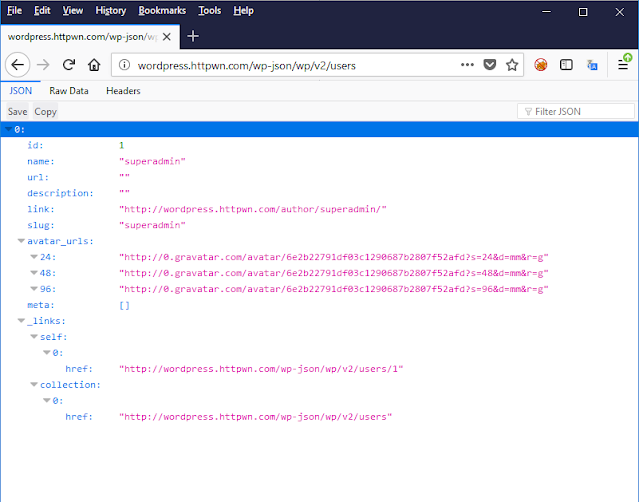Collapse the 96 avatar entry
This screenshot has height=502, width=639.
[x=34, y=288]
